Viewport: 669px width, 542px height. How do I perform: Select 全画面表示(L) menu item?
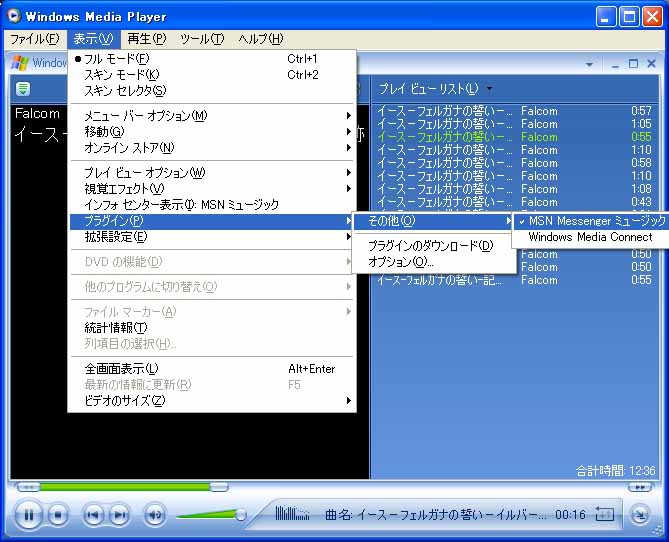(x=212, y=369)
